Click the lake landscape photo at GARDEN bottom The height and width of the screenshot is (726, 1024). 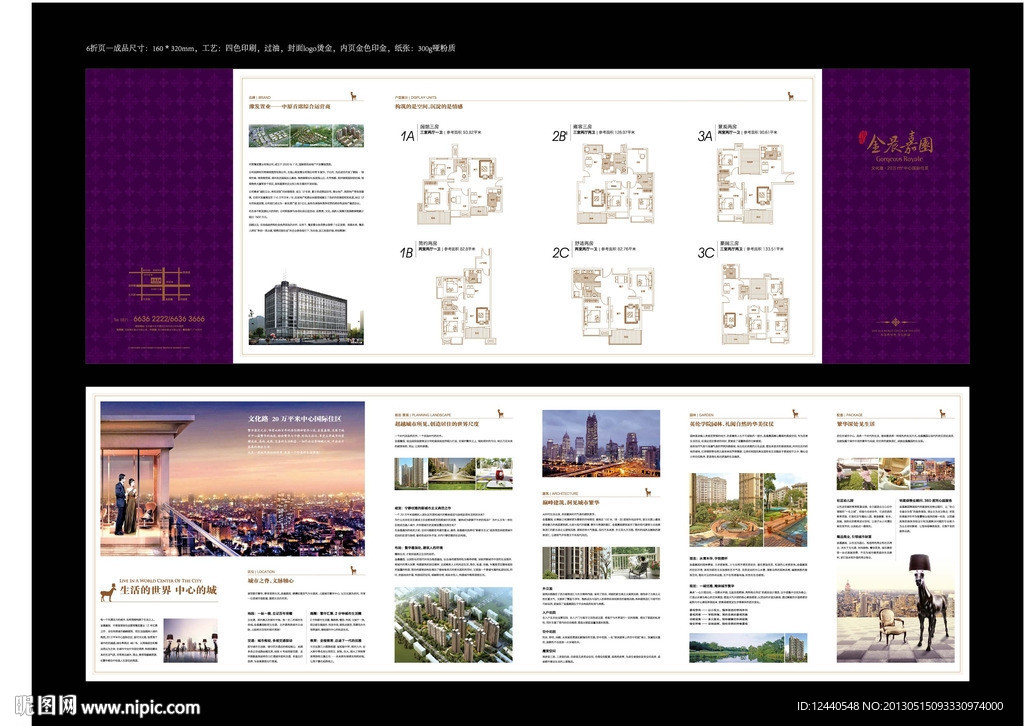coord(748,648)
